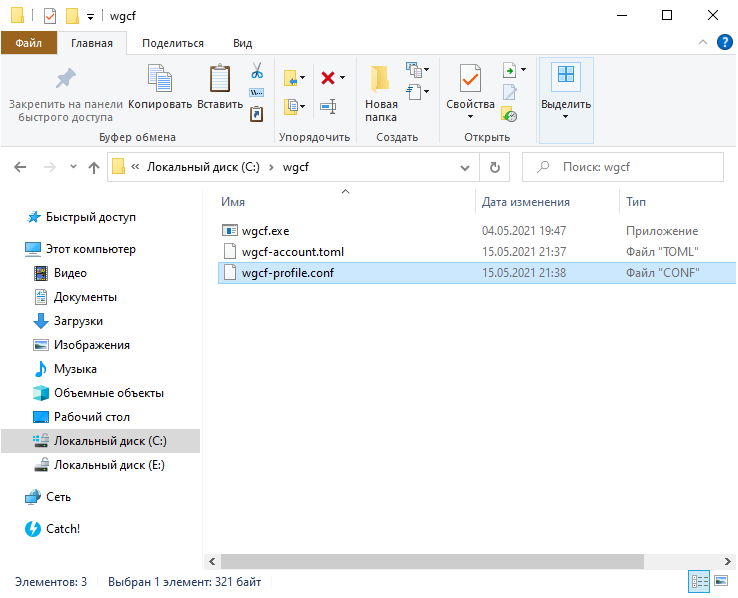
Task: Click the Rename icon in Упорядочить group
Action: (x=328, y=106)
